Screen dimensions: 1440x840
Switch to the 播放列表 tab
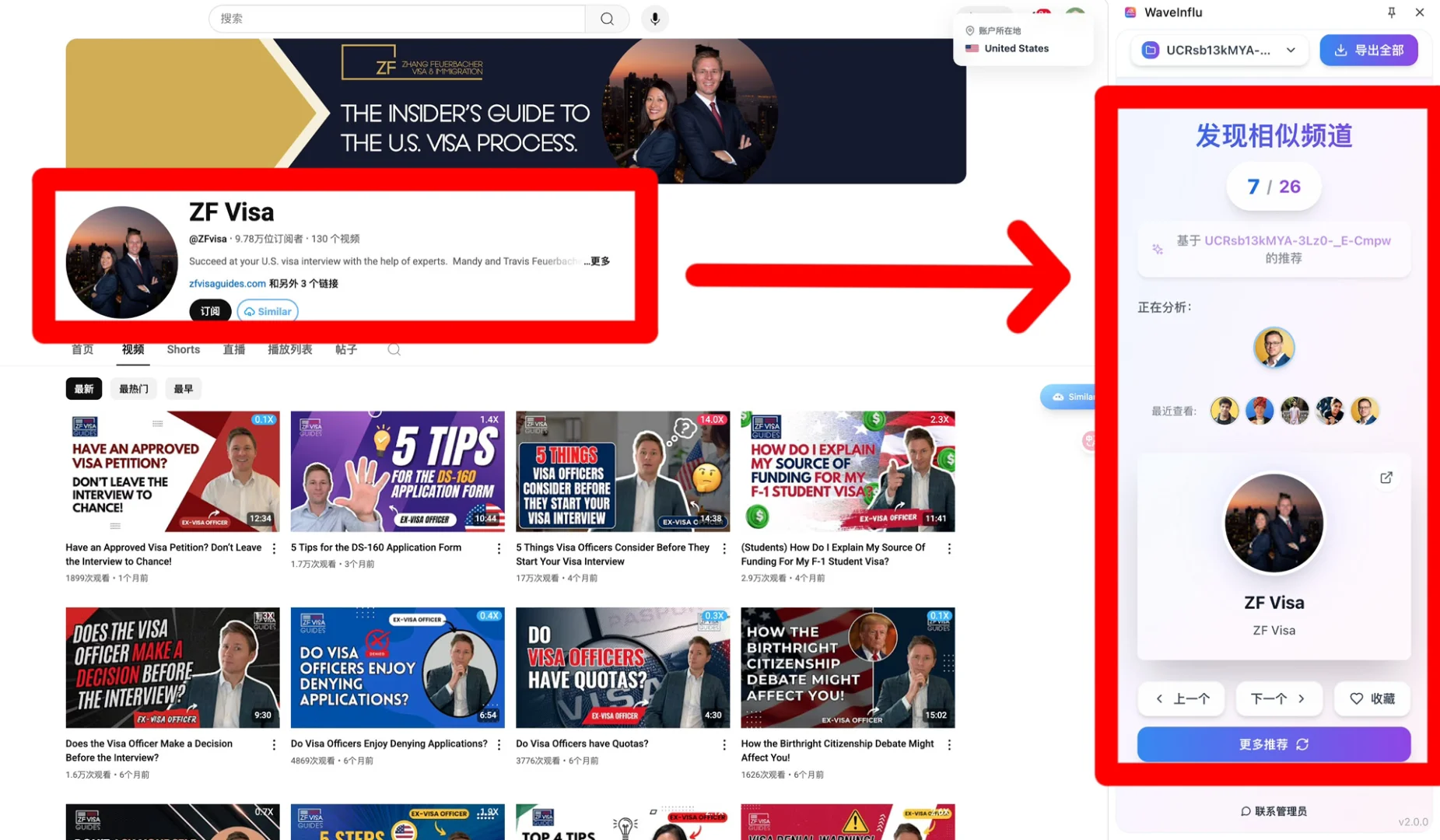(x=290, y=350)
